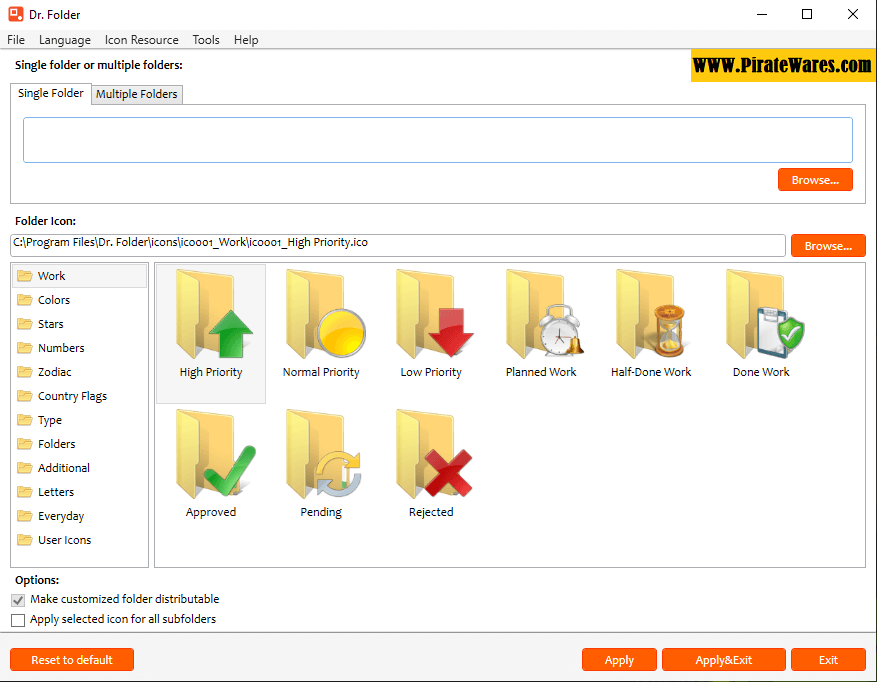Pick the Approved checkmark folder icon
Screen dimensions: 877x682
click(211, 458)
